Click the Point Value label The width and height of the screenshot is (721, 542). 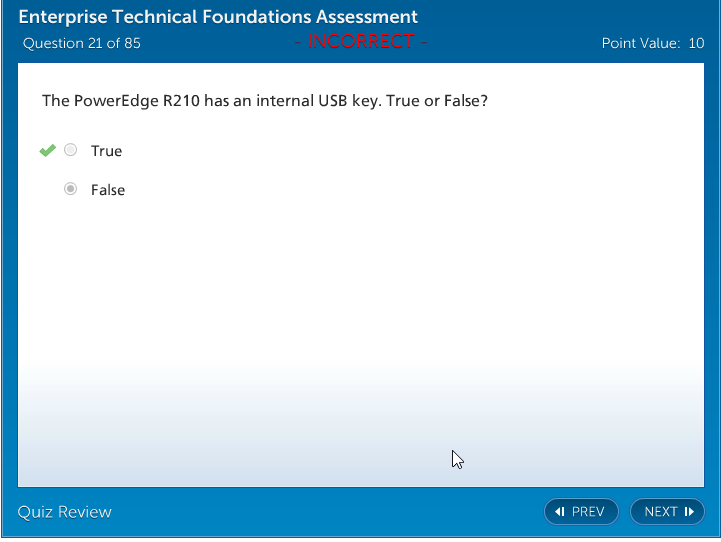pyautogui.click(x=640, y=43)
